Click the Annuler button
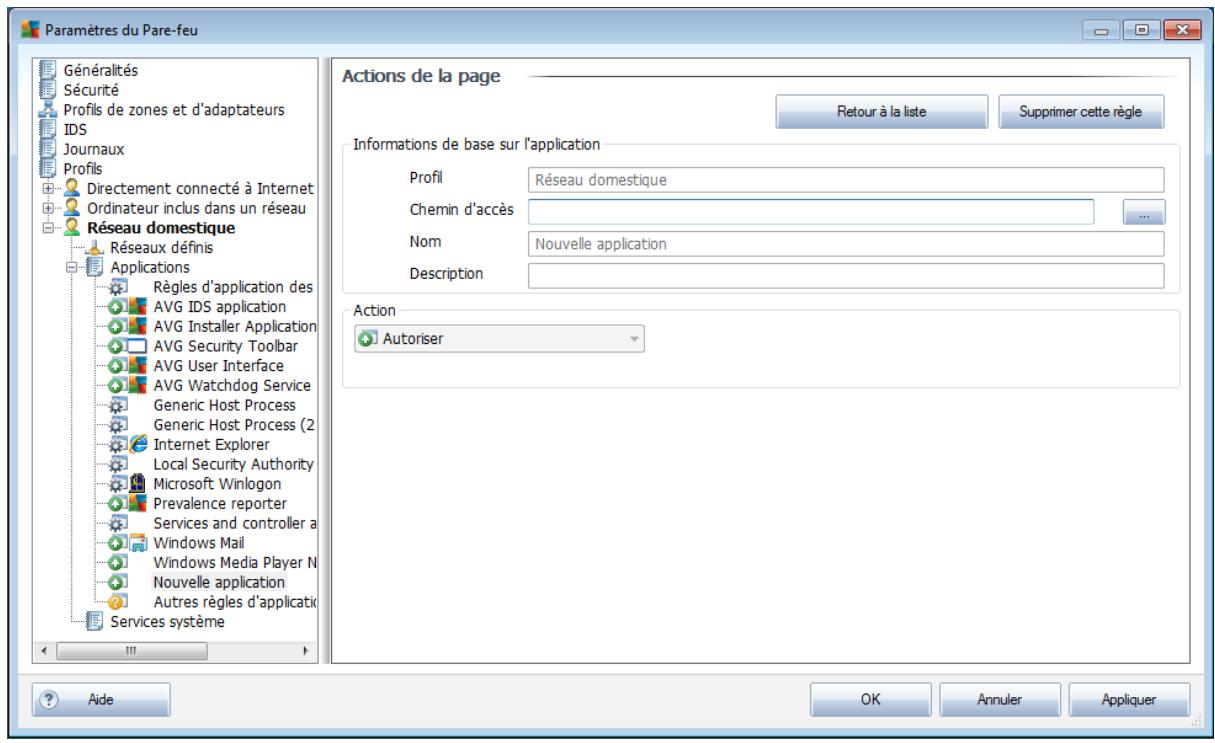Viewport: 1215px width, 743px height. [x=999, y=701]
